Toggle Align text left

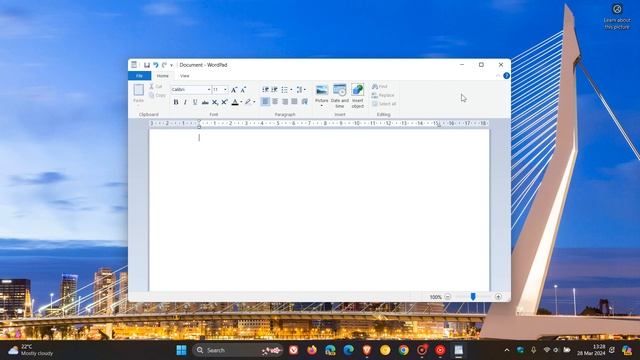tap(265, 102)
